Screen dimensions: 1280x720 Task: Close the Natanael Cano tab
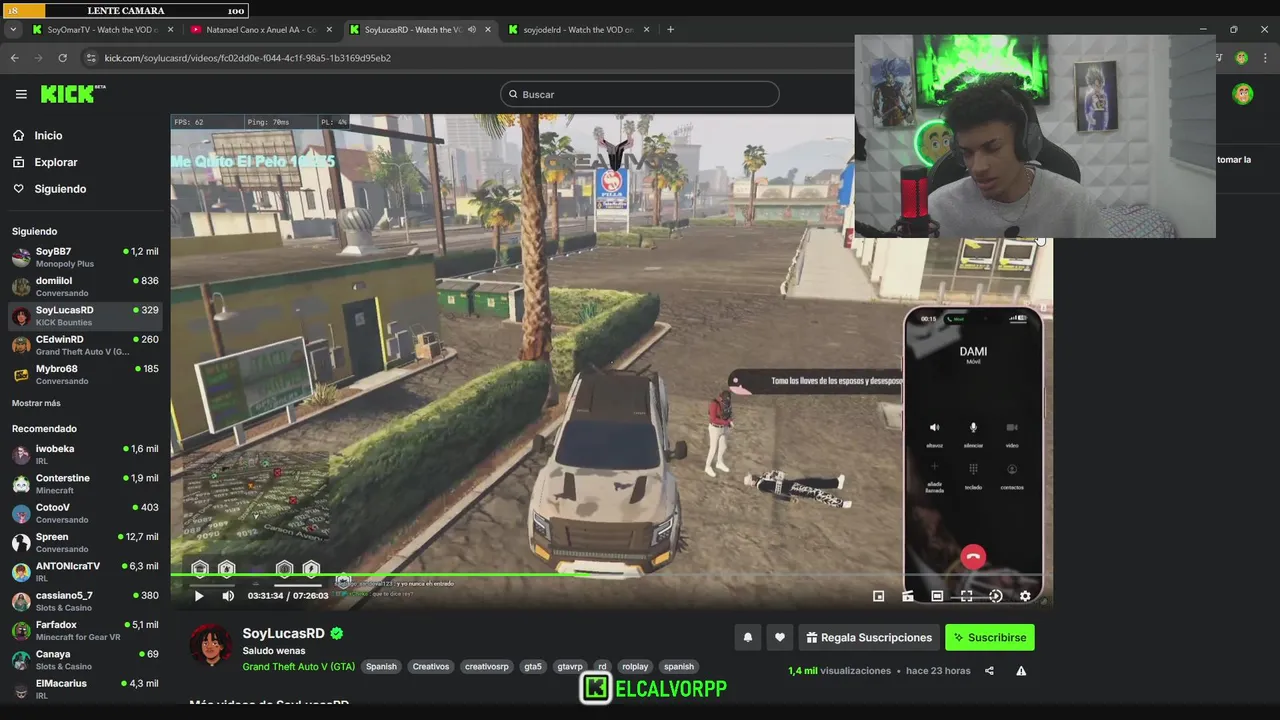coord(329,30)
